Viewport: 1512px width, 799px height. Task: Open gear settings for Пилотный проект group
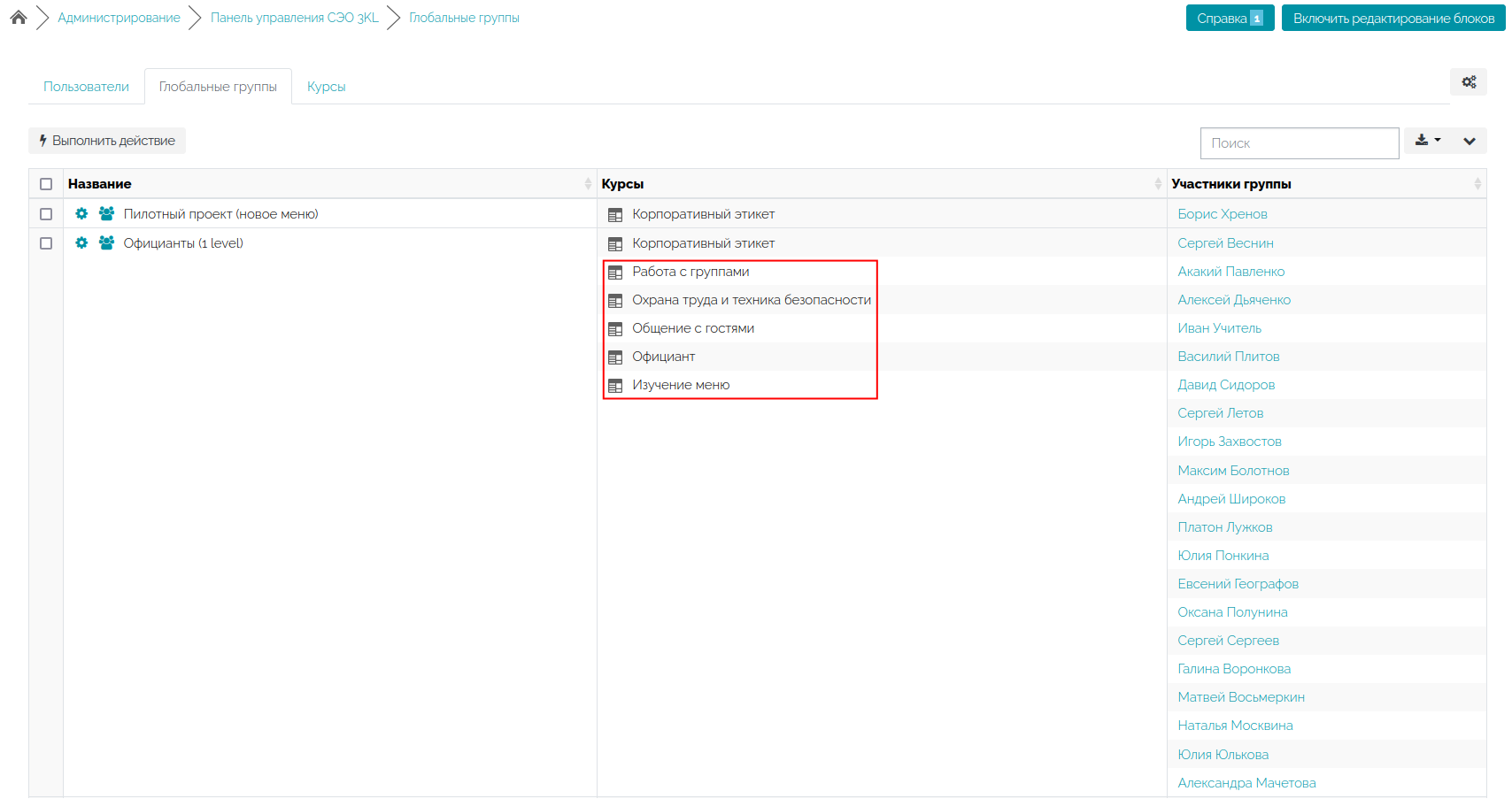point(81,214)
